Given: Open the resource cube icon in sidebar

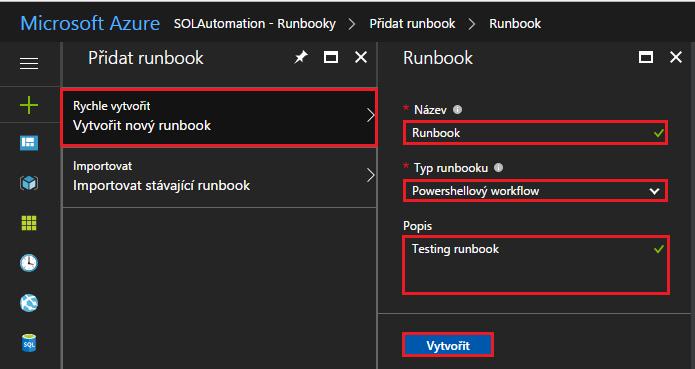Looking at the screenshot, I should click(29, 183).
